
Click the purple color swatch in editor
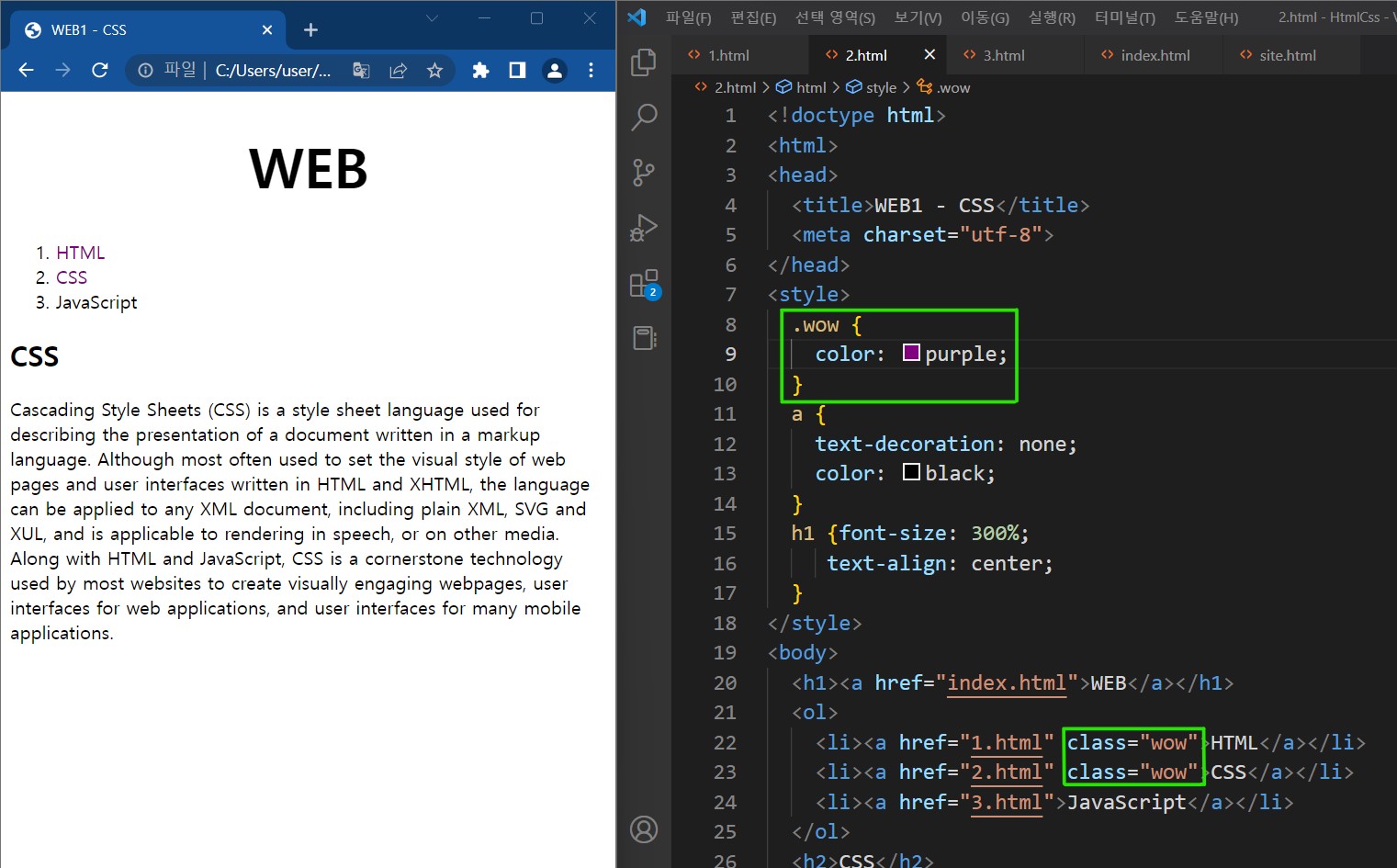[911, 353]
